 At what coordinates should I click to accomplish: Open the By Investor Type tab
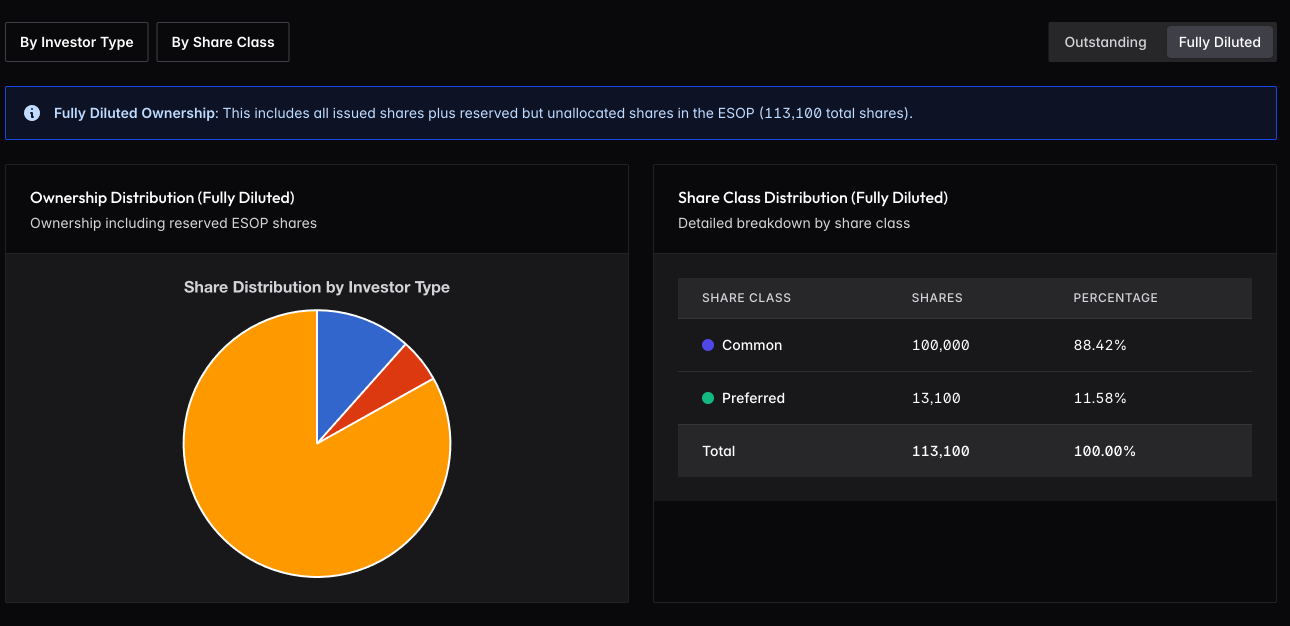coord(77,43)
